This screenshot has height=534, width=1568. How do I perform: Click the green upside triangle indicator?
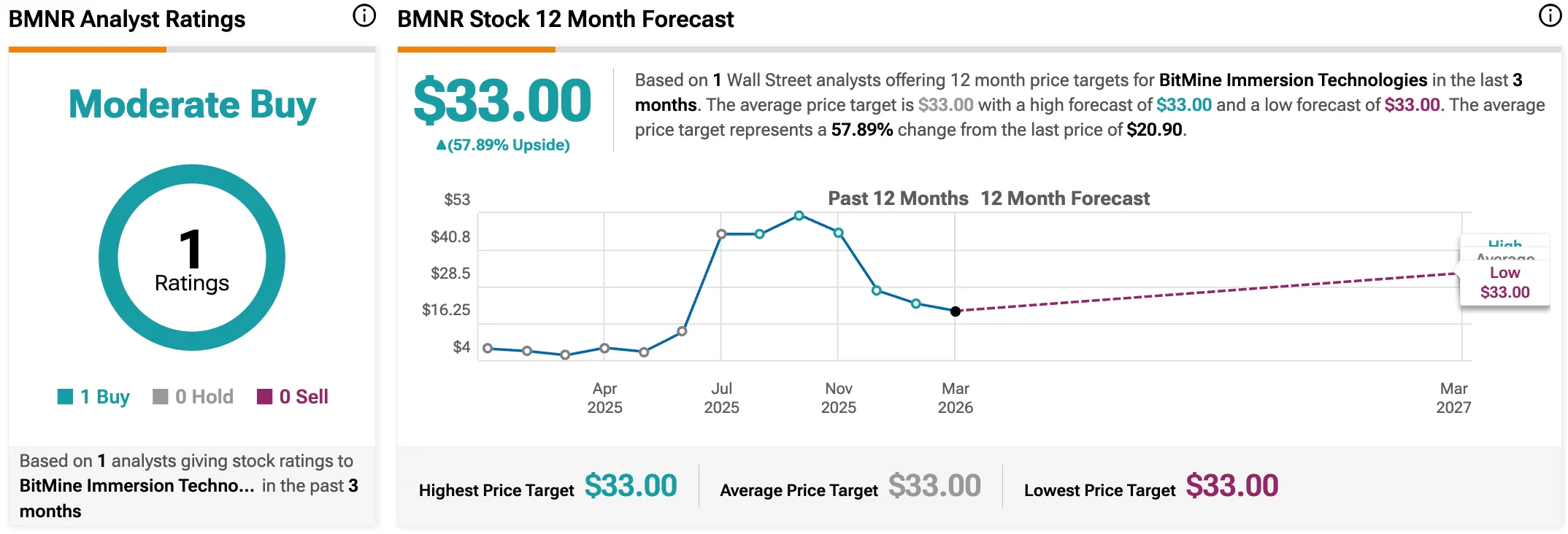click(441, 145)
